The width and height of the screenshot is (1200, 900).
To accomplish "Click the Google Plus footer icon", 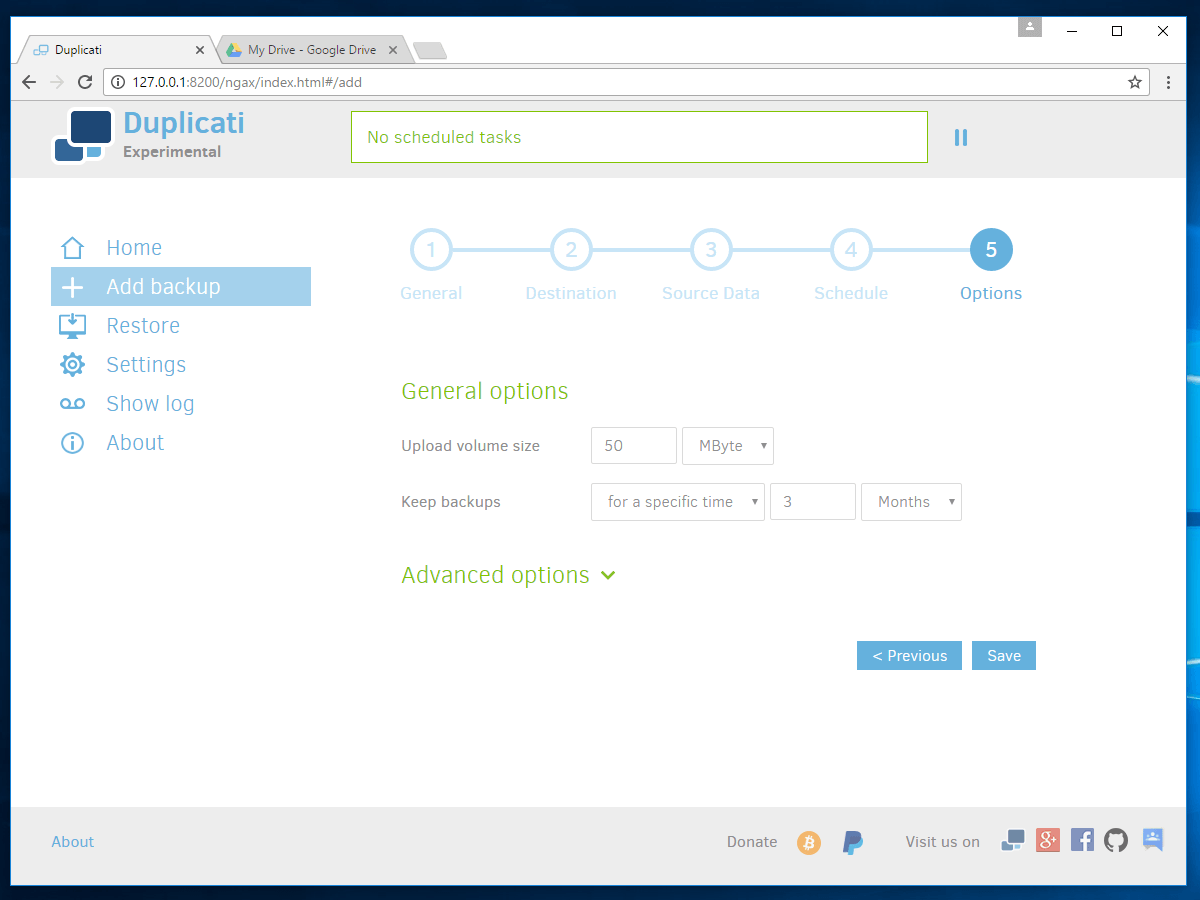I will tap(1047, 840).
